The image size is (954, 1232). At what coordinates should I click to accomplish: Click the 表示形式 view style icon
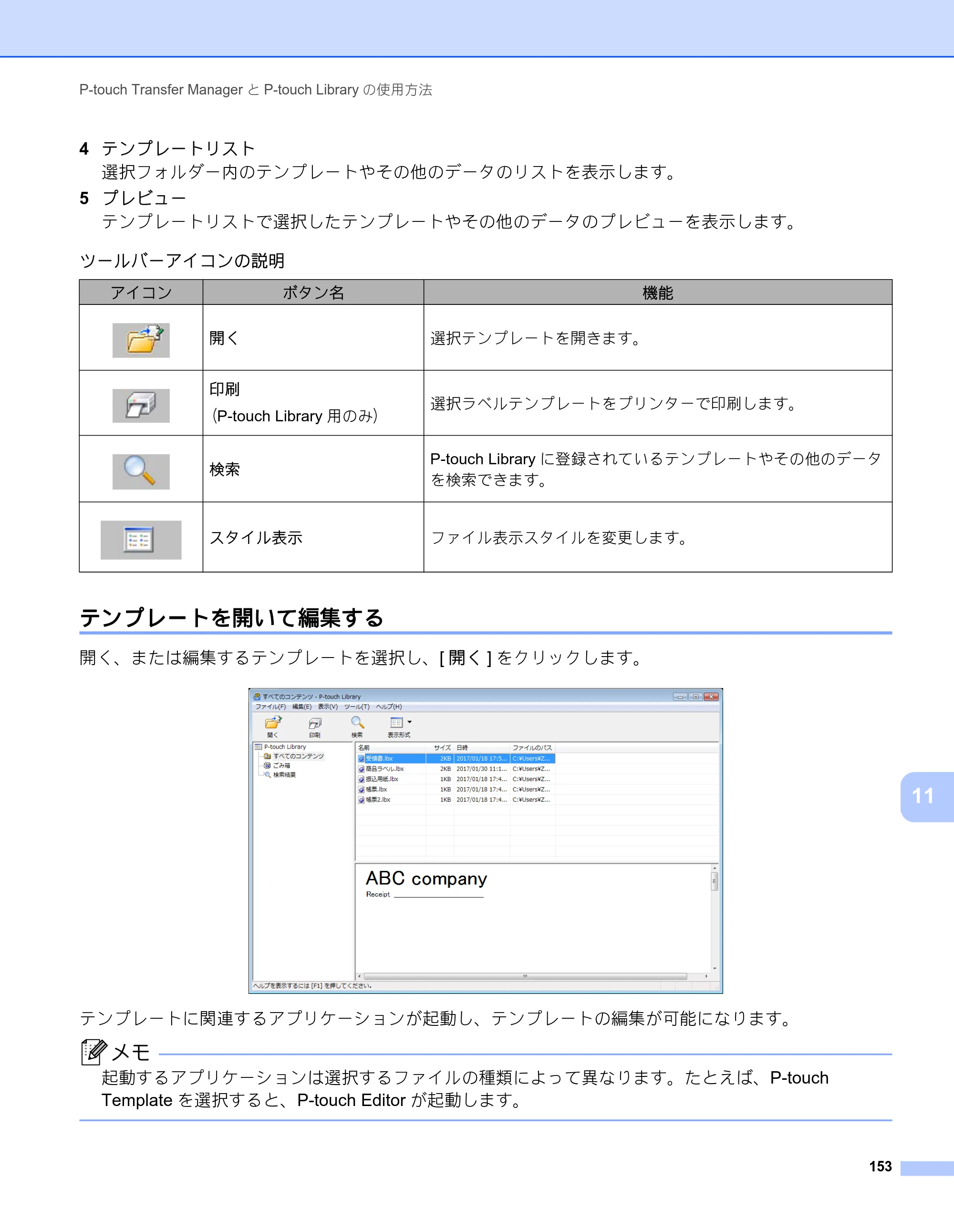point(396,722)
